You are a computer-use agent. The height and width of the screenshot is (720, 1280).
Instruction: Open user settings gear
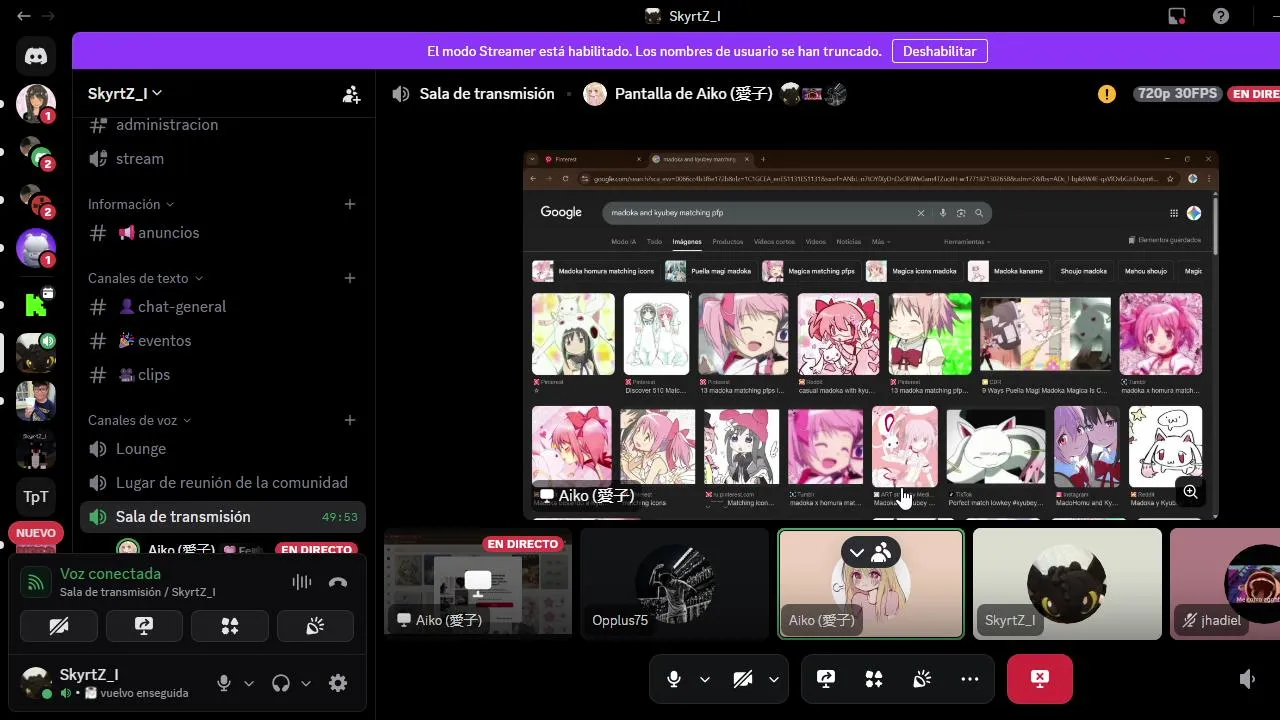338,683
